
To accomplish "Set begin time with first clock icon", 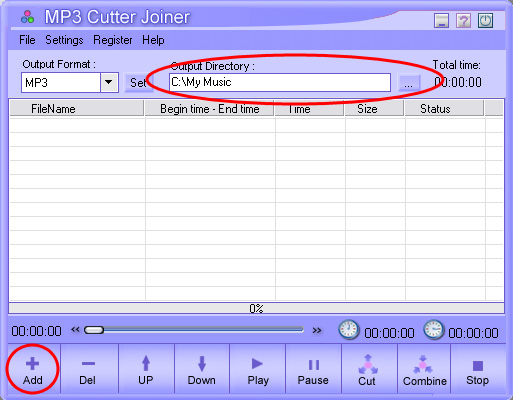I will pos(349,330).
